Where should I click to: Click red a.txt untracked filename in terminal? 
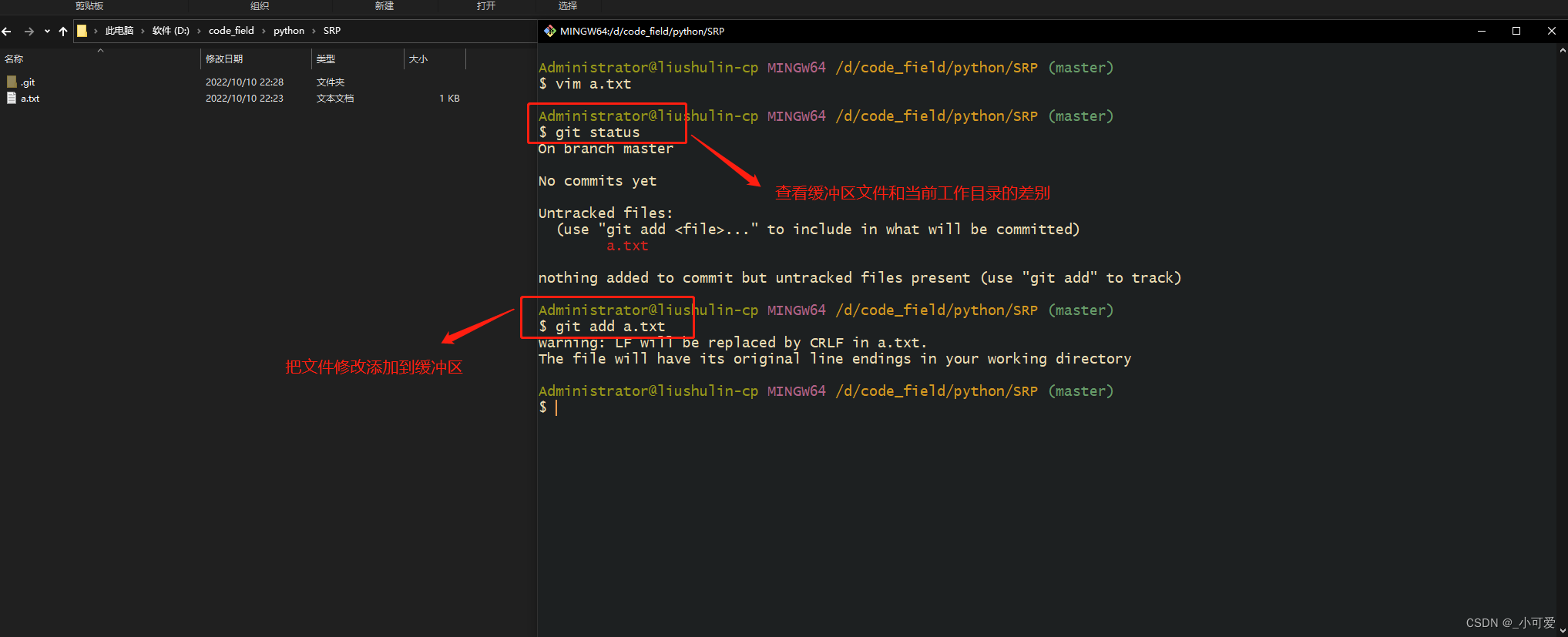(627, 246)
